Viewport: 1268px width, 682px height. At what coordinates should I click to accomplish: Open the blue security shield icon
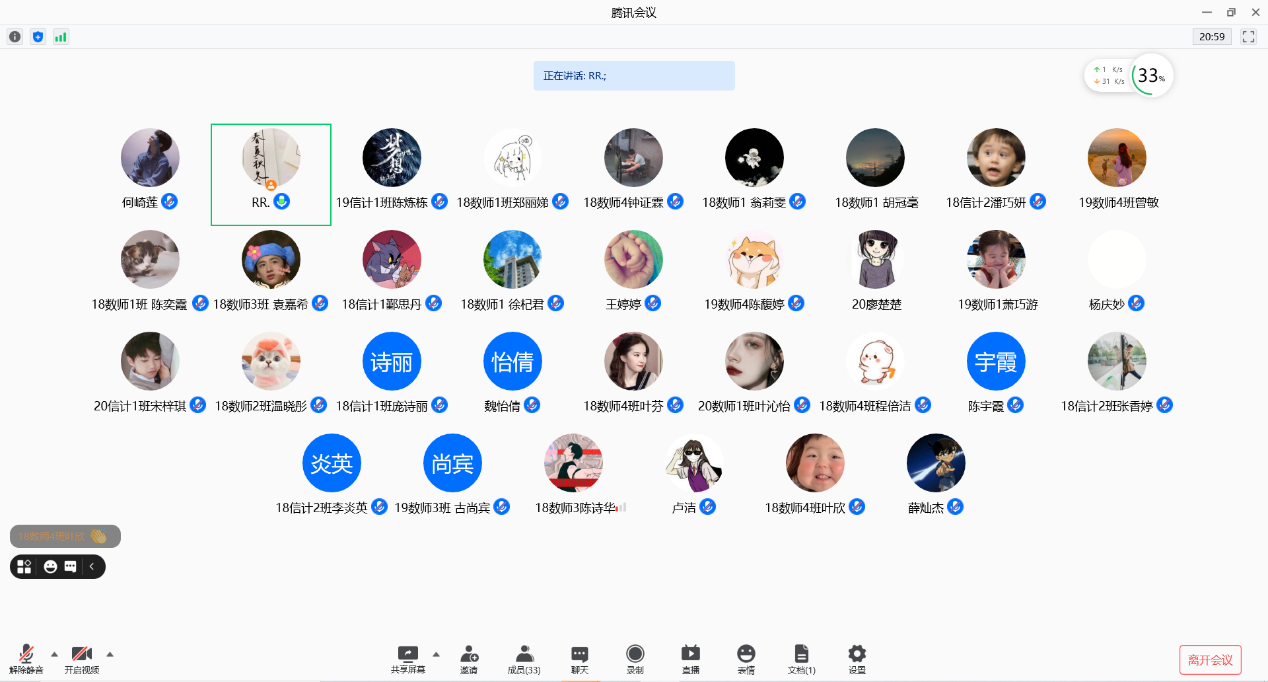38,37
